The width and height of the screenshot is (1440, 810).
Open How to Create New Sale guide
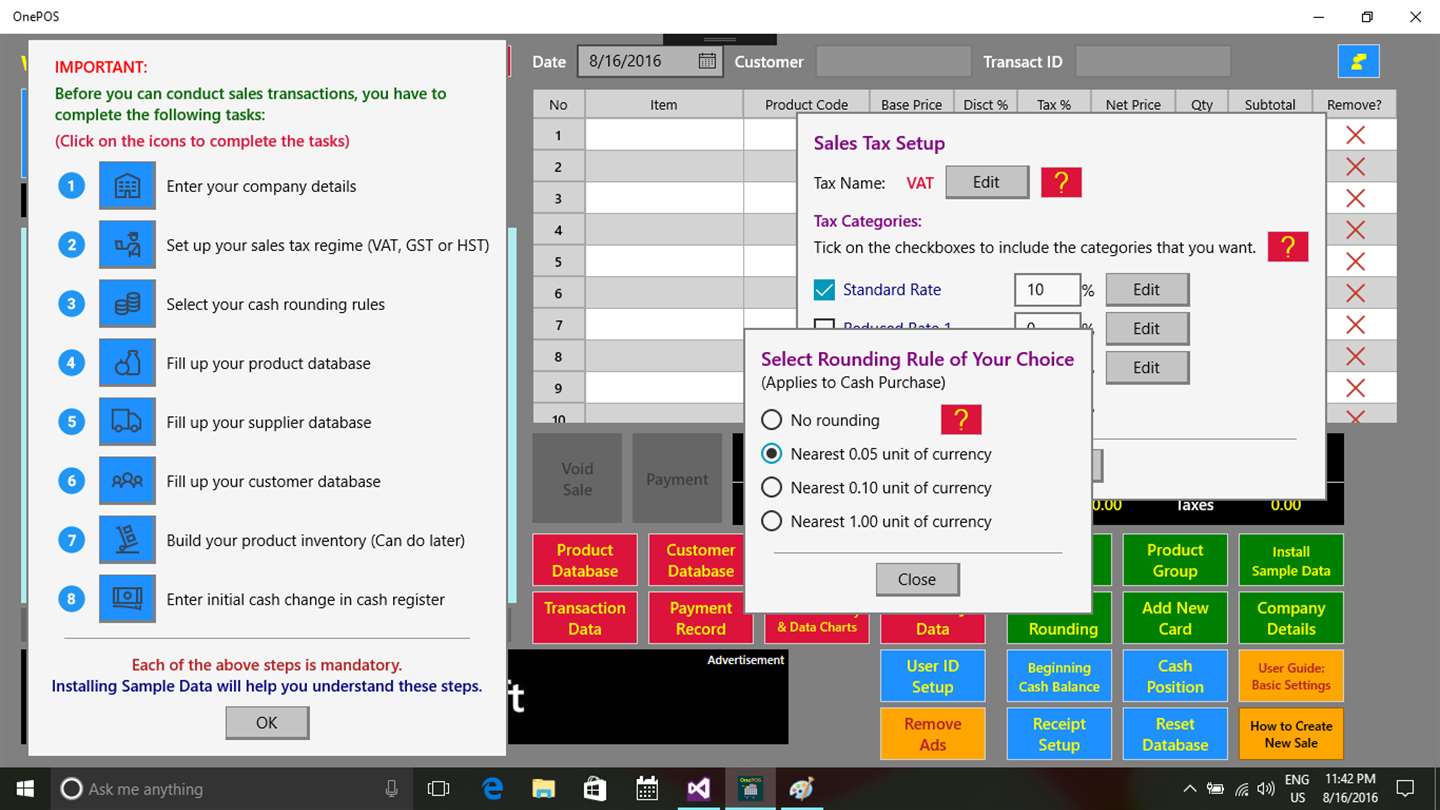1291,734
